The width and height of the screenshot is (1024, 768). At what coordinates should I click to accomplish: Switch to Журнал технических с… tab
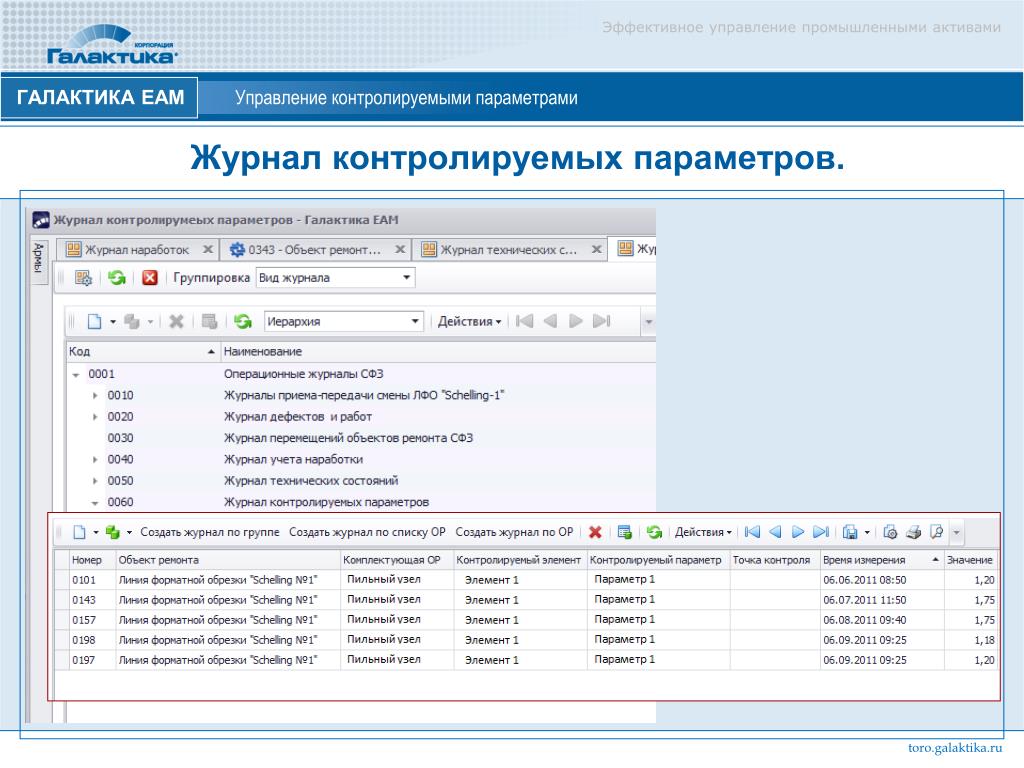(x=509, y=249)
